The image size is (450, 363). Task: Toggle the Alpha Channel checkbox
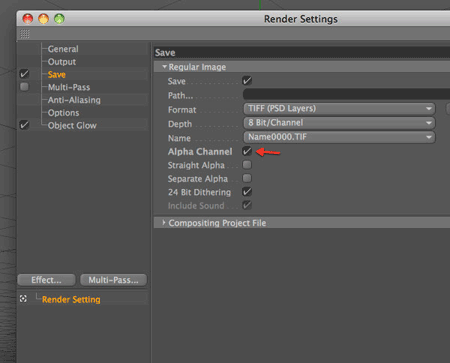pyautogui.click(x=247, y=151)
